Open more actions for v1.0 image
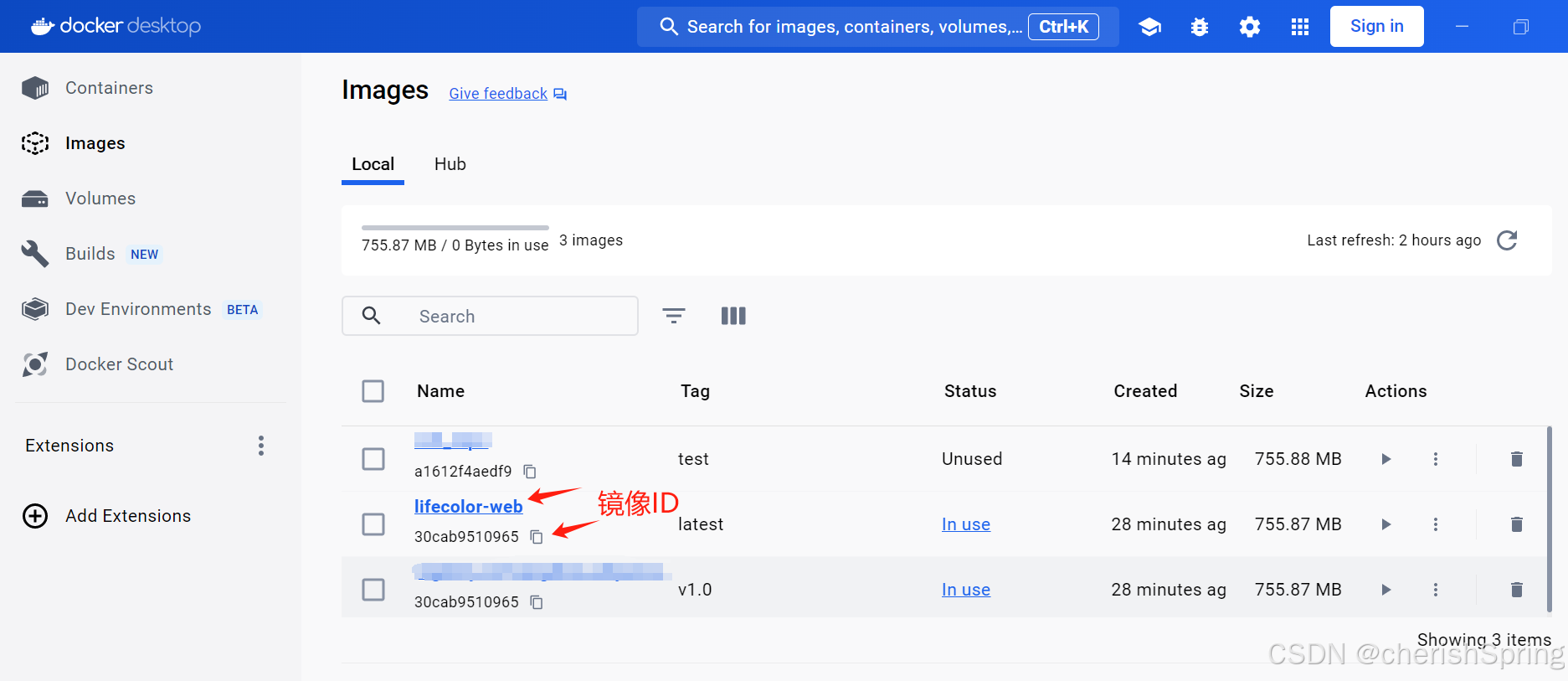Viewport: 1568px width, 681px height. tap(1436, 590)
